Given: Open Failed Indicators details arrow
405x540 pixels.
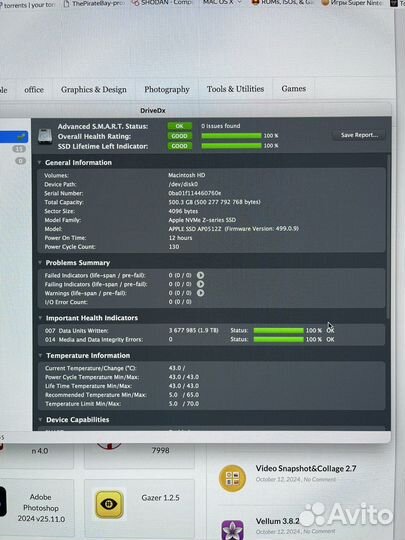Looking at the screenshot, I should pos(200,275).
